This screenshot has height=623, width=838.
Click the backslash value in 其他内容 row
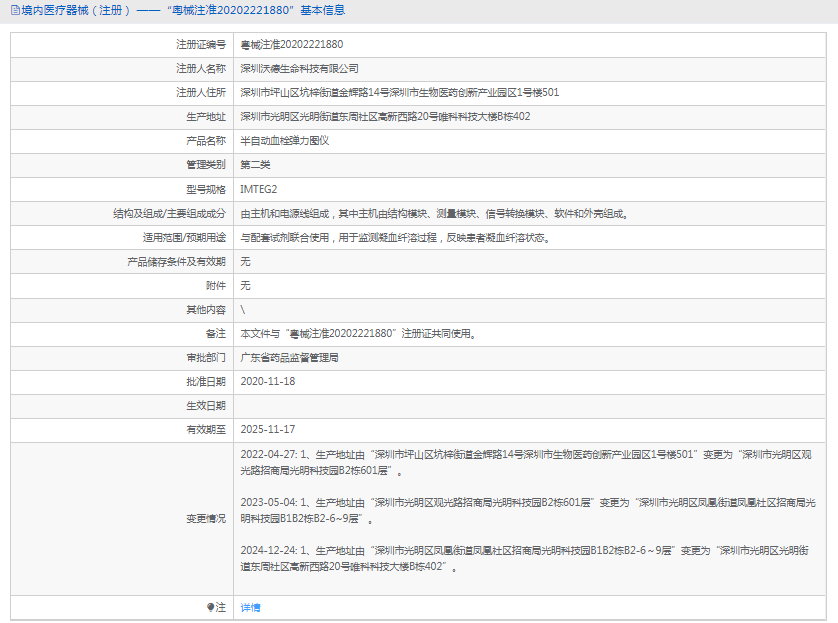[243, 309]
